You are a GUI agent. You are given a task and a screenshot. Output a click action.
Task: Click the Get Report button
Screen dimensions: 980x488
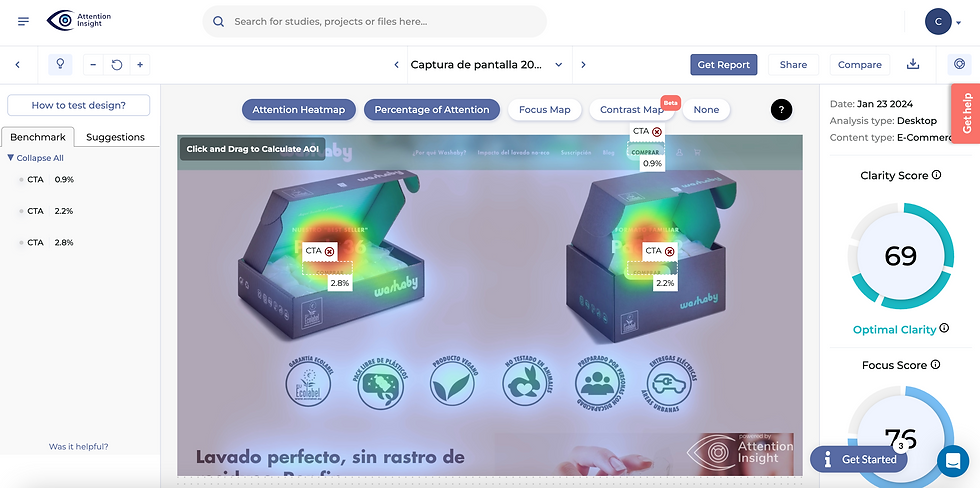pyautogui.click(x=724, y=64)
